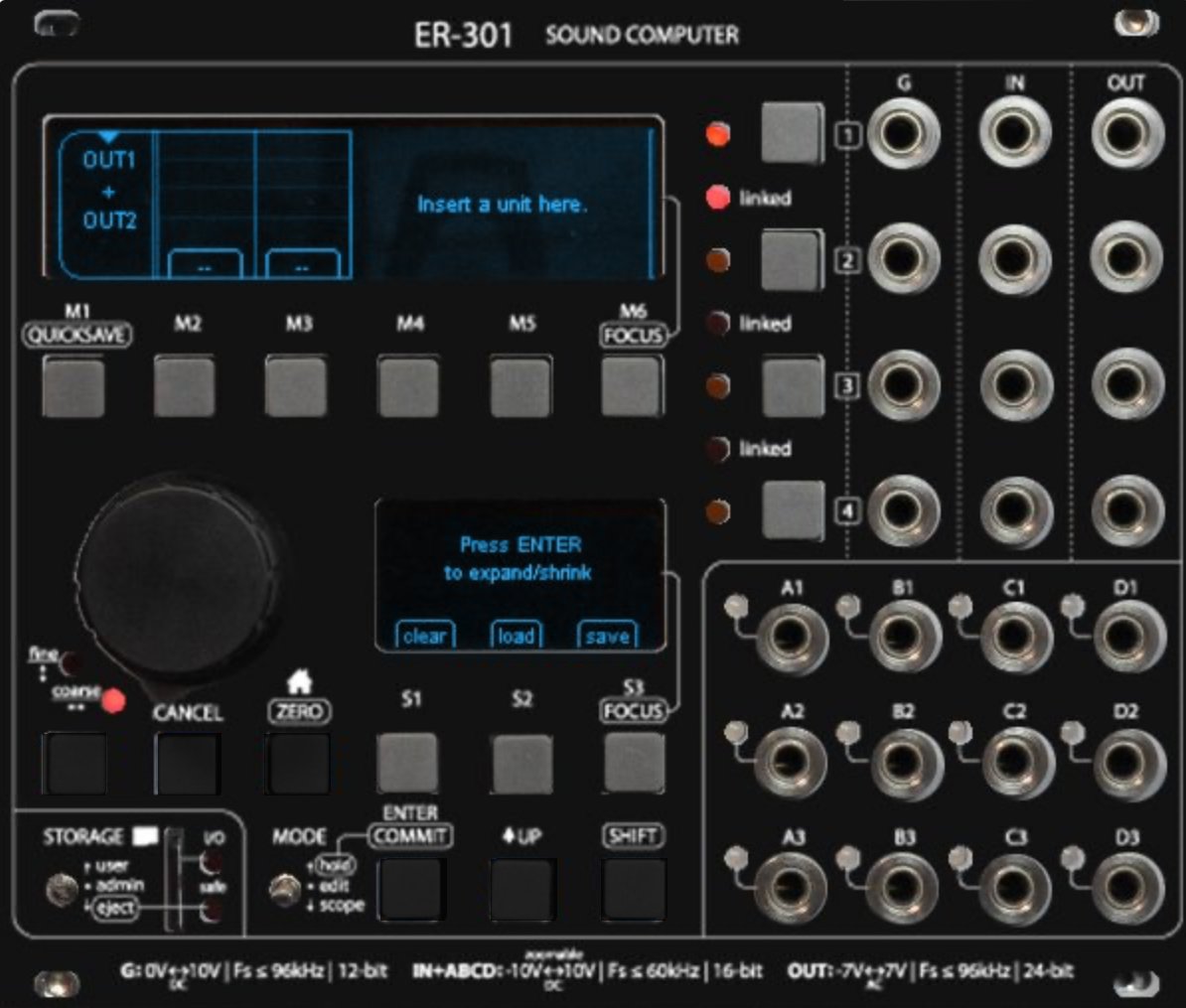
Task: Click the channel 4 LED indicator
Action: click(718, 511)
